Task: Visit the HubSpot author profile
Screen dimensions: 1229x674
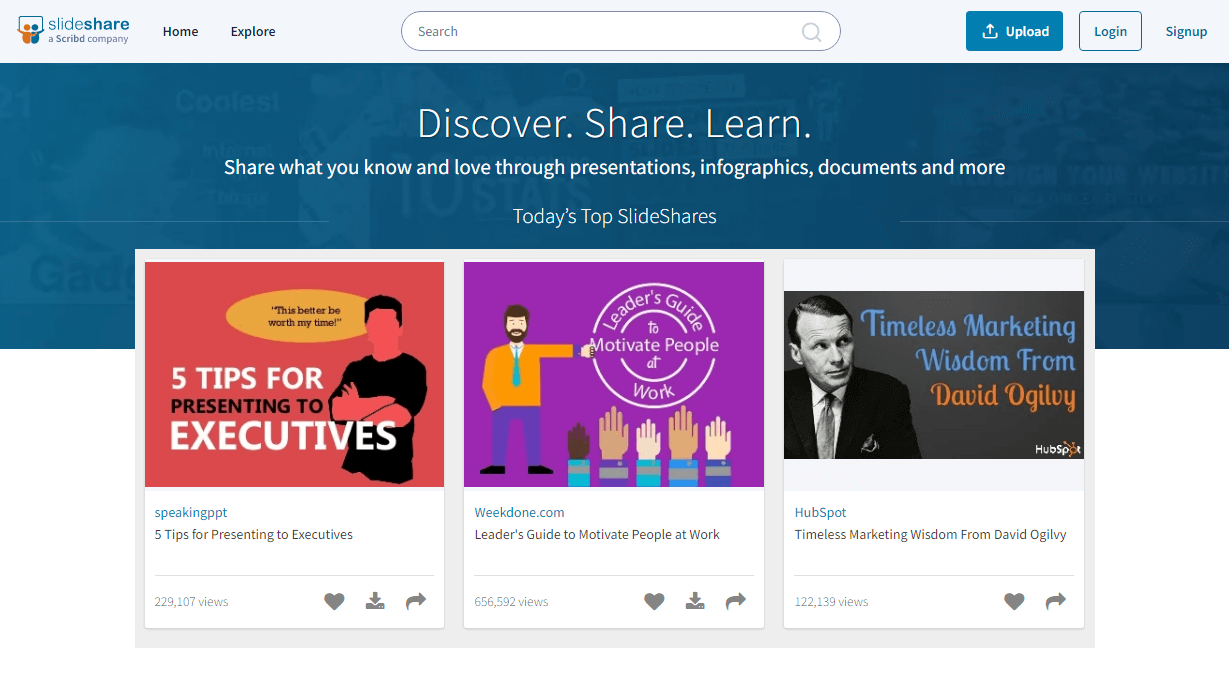Action: [x=820, y=512]
